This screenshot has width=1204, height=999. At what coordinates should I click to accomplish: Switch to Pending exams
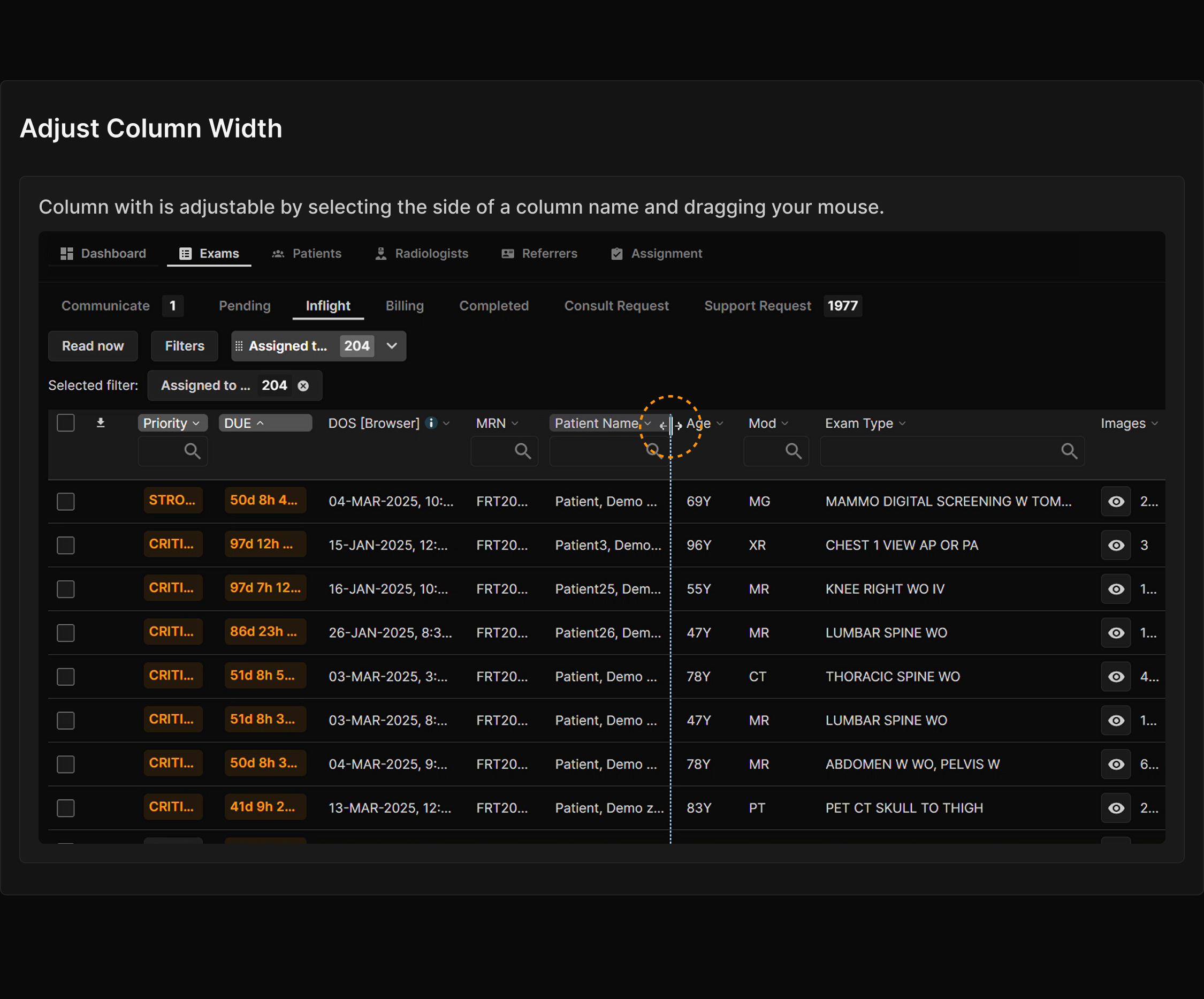245,306
